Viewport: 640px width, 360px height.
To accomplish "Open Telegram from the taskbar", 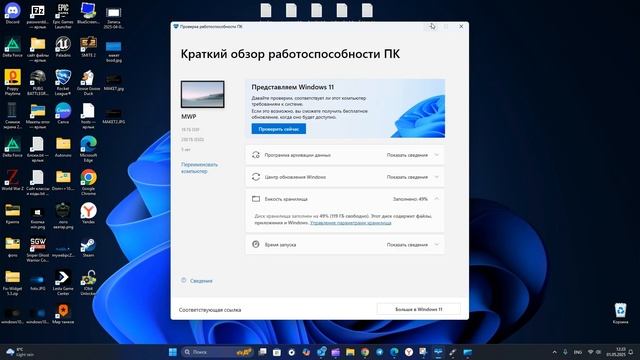I will tap(380, 352).
